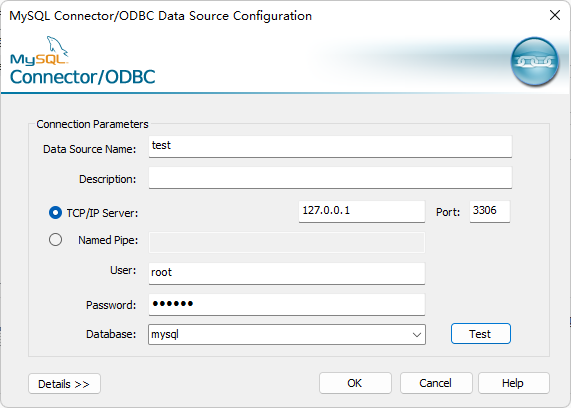Close the Data Source Configuration dialog

555,15
